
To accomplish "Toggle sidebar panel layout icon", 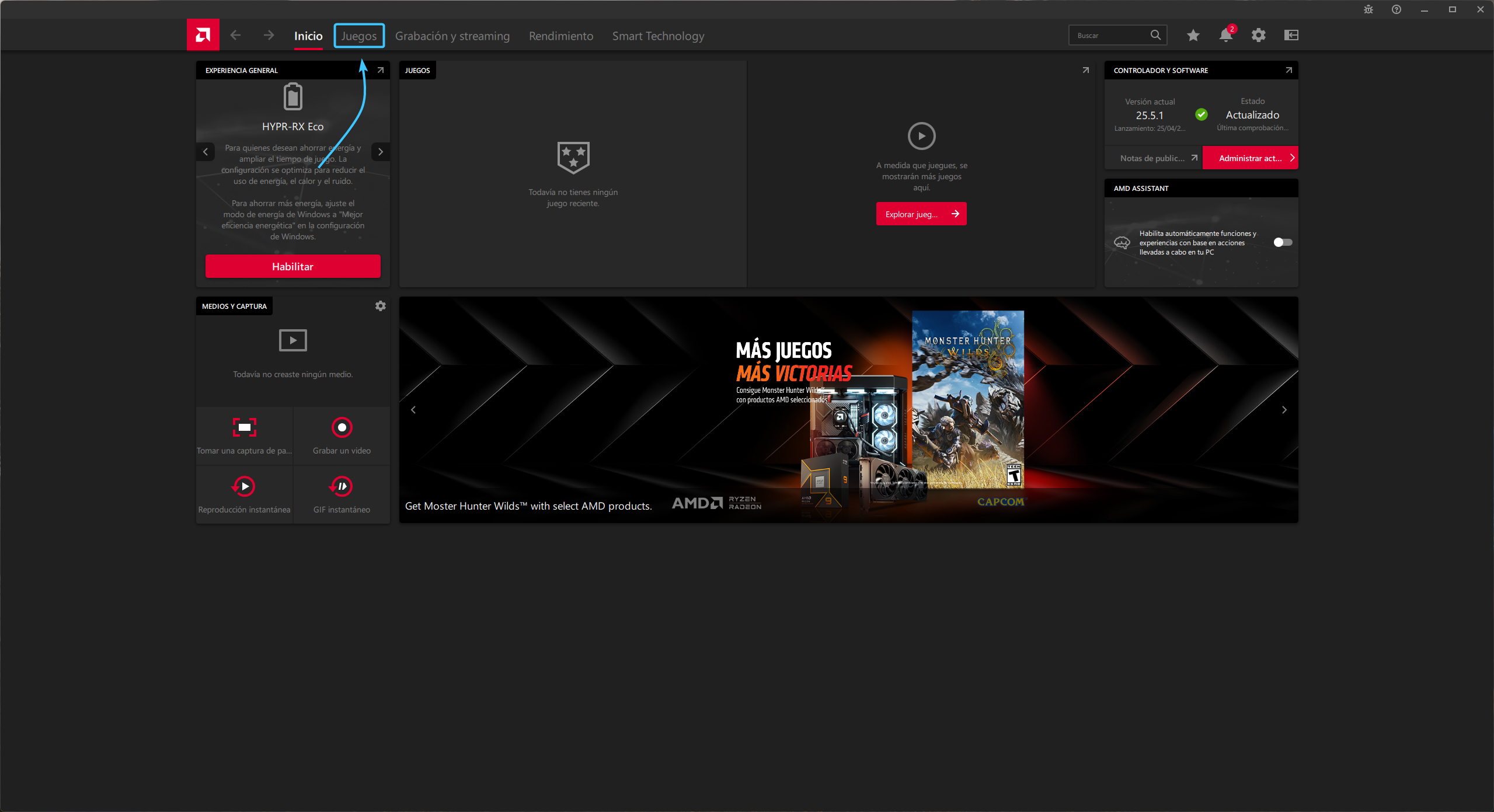I will click(x=1291, y=35).
